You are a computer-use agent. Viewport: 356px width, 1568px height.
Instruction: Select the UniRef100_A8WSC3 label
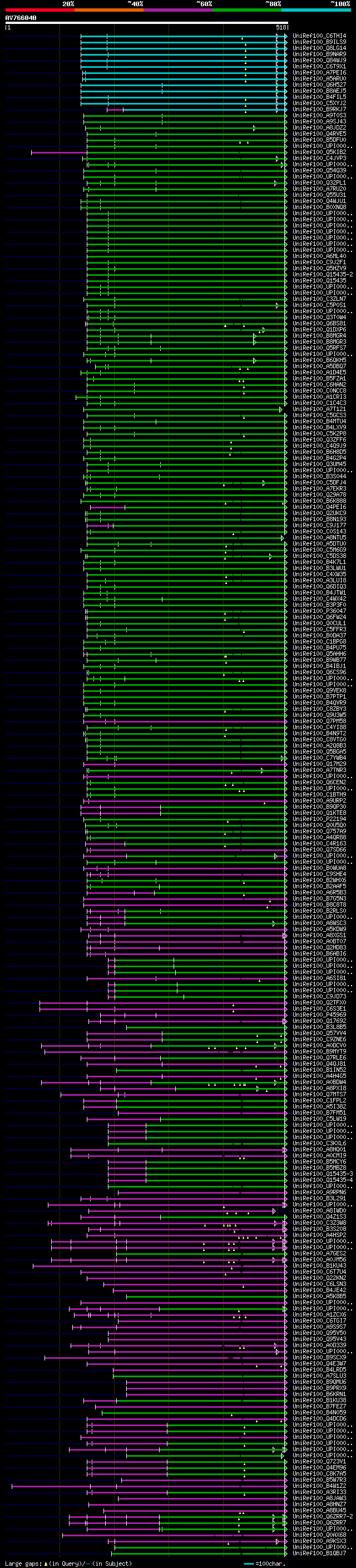319,923
